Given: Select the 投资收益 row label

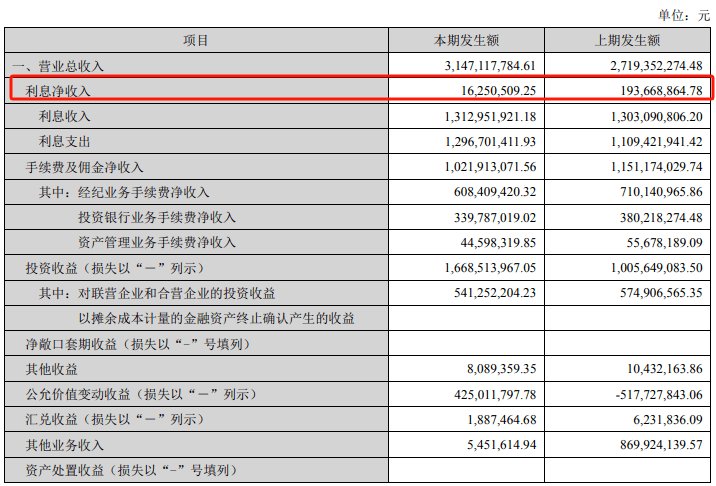Looking at the screenshot, I should (x=115, y=268).
